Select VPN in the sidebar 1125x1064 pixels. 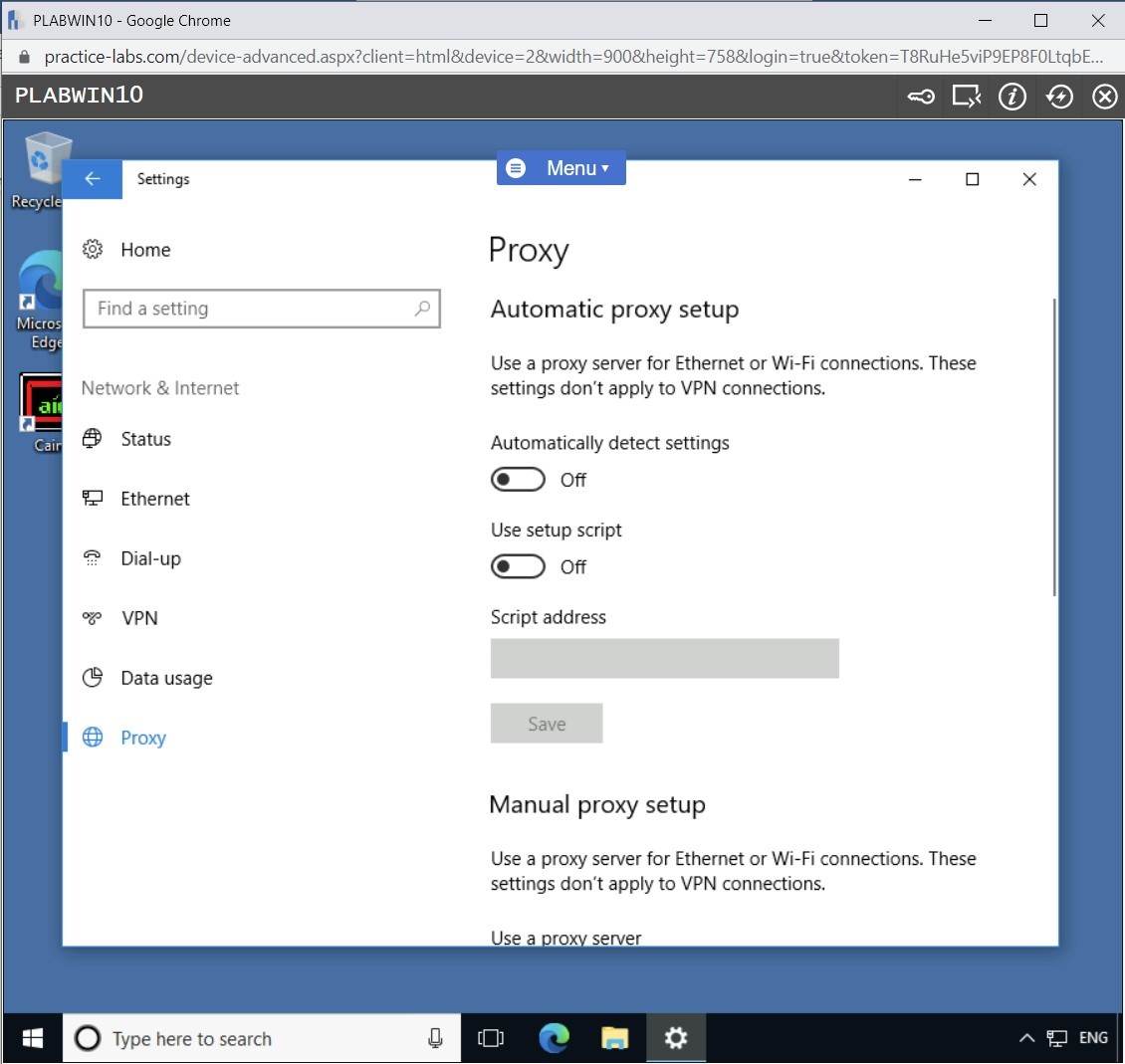[138, 617]
